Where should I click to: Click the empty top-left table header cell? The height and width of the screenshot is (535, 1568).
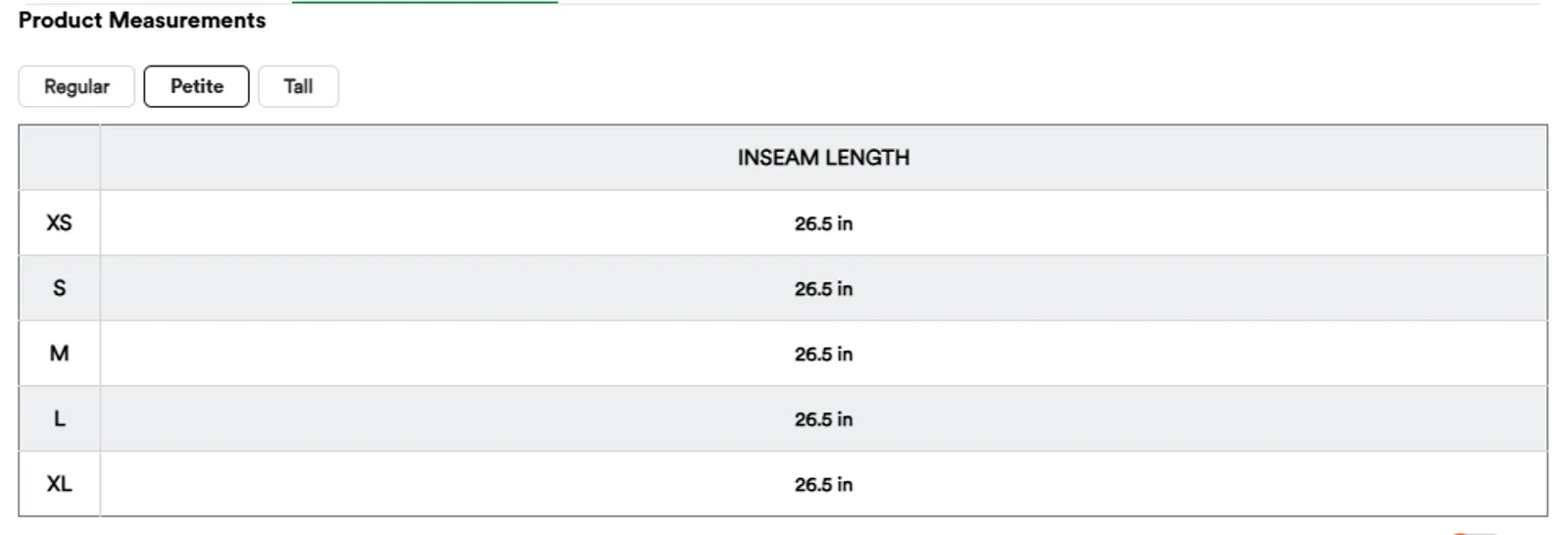pyautogui.click(x=60, y=158)
